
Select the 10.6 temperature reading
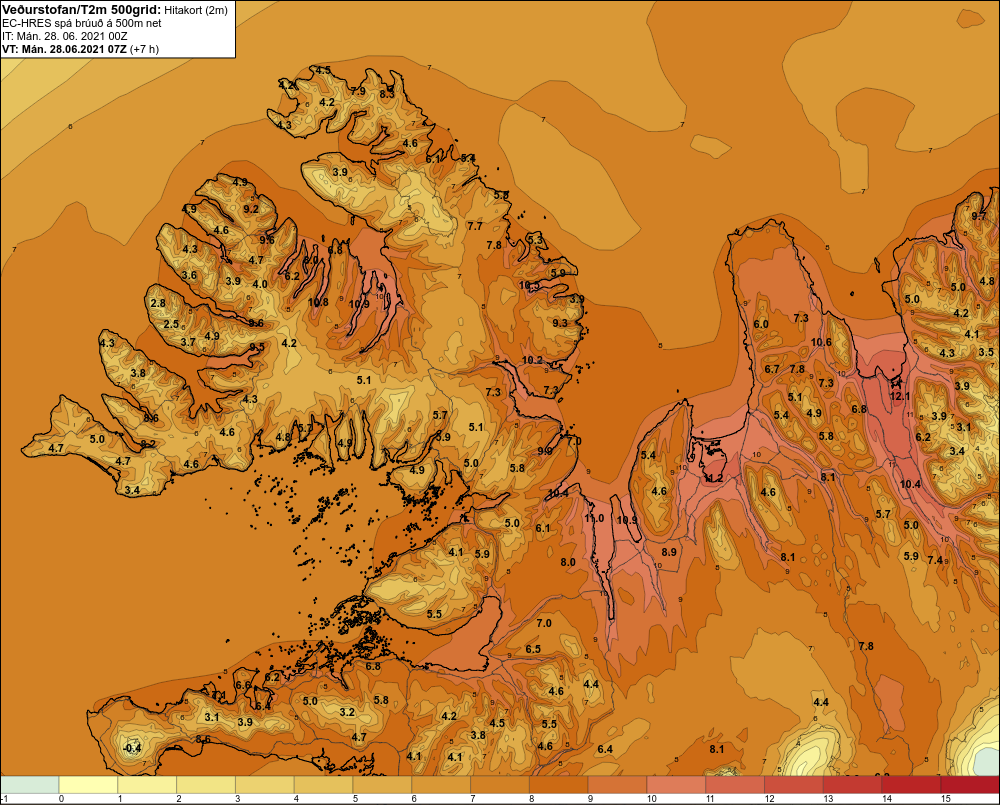821,342
